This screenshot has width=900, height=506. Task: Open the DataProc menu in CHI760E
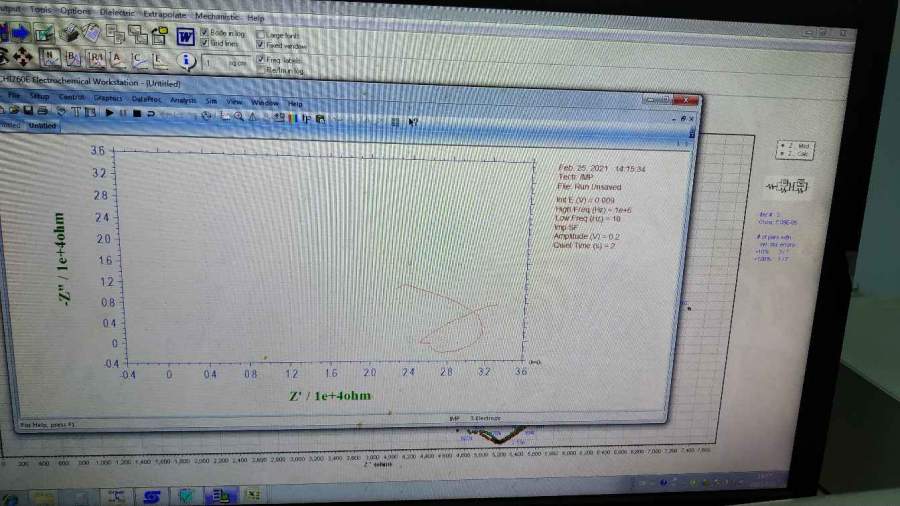[x=146, y=99]
